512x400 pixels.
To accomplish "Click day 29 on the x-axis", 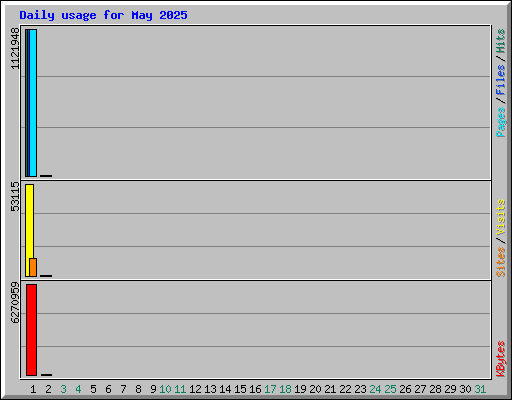I will (x=450, y=389).
